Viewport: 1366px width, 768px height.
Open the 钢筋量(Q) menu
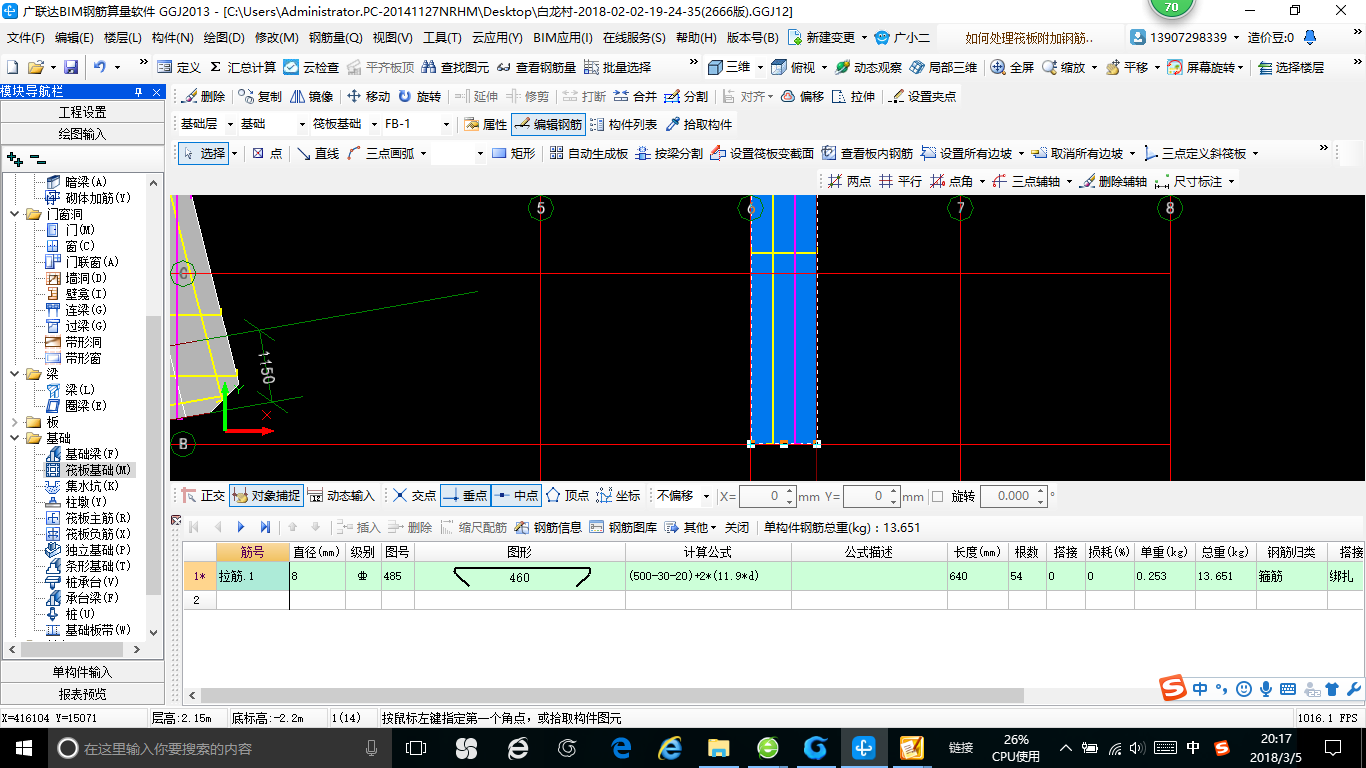pyautogui.click(x=335, y=38)
